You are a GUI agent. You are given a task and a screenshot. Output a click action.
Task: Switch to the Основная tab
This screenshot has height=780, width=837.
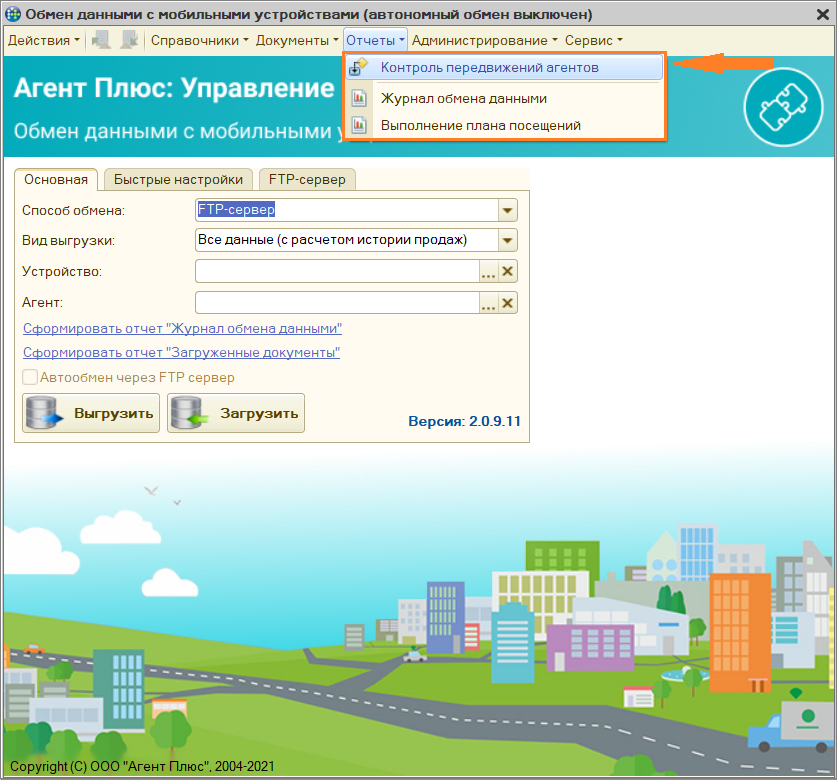(56, 180)
